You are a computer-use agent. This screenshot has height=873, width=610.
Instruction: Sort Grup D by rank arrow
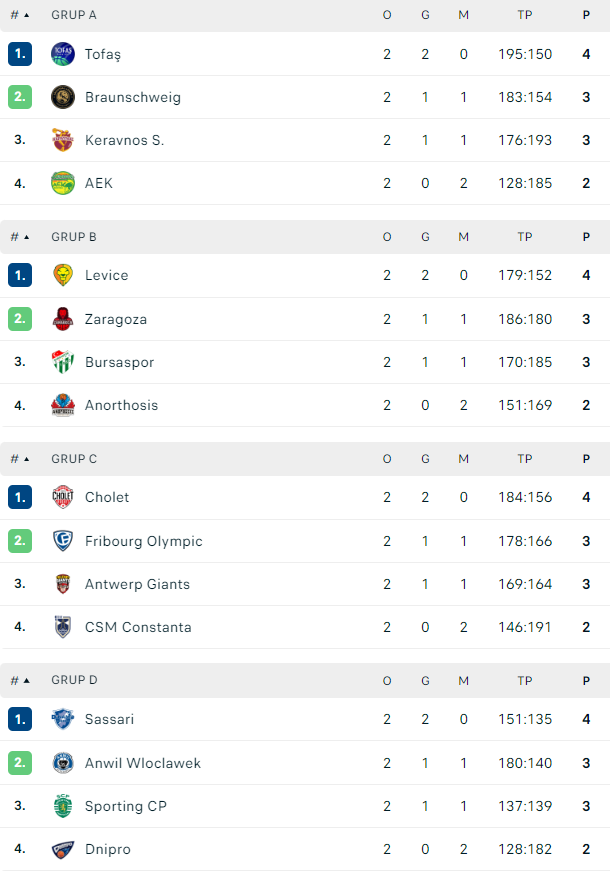click(20, 680)
